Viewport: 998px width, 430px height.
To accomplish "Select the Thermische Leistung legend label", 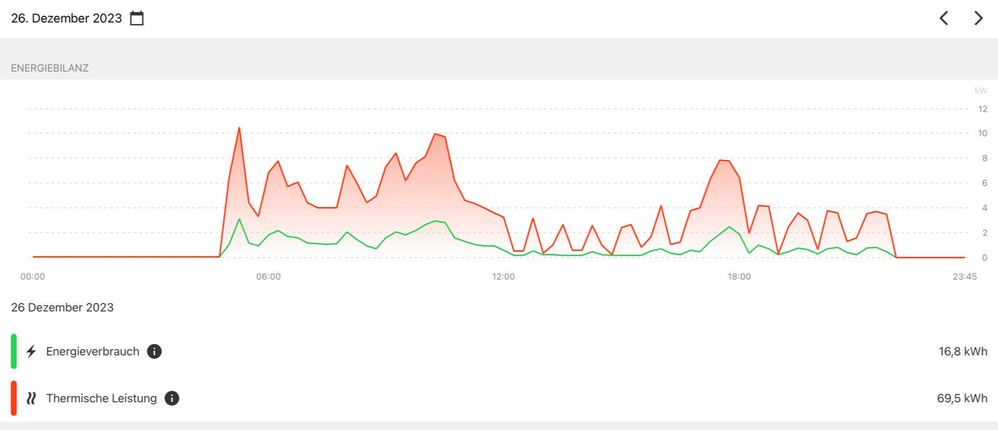I will [x=101, y=398].
